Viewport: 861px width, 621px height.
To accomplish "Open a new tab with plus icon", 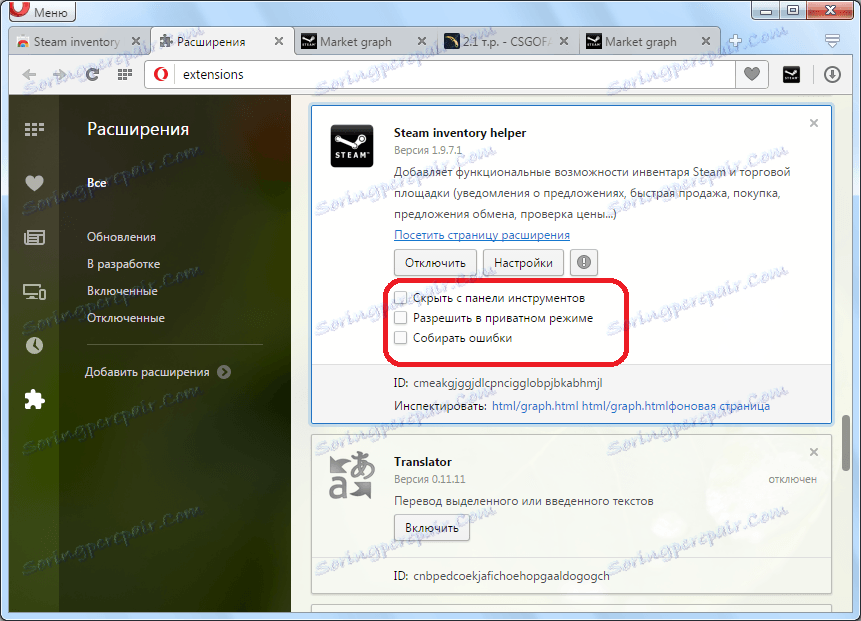I will click(x=735, y=41).
